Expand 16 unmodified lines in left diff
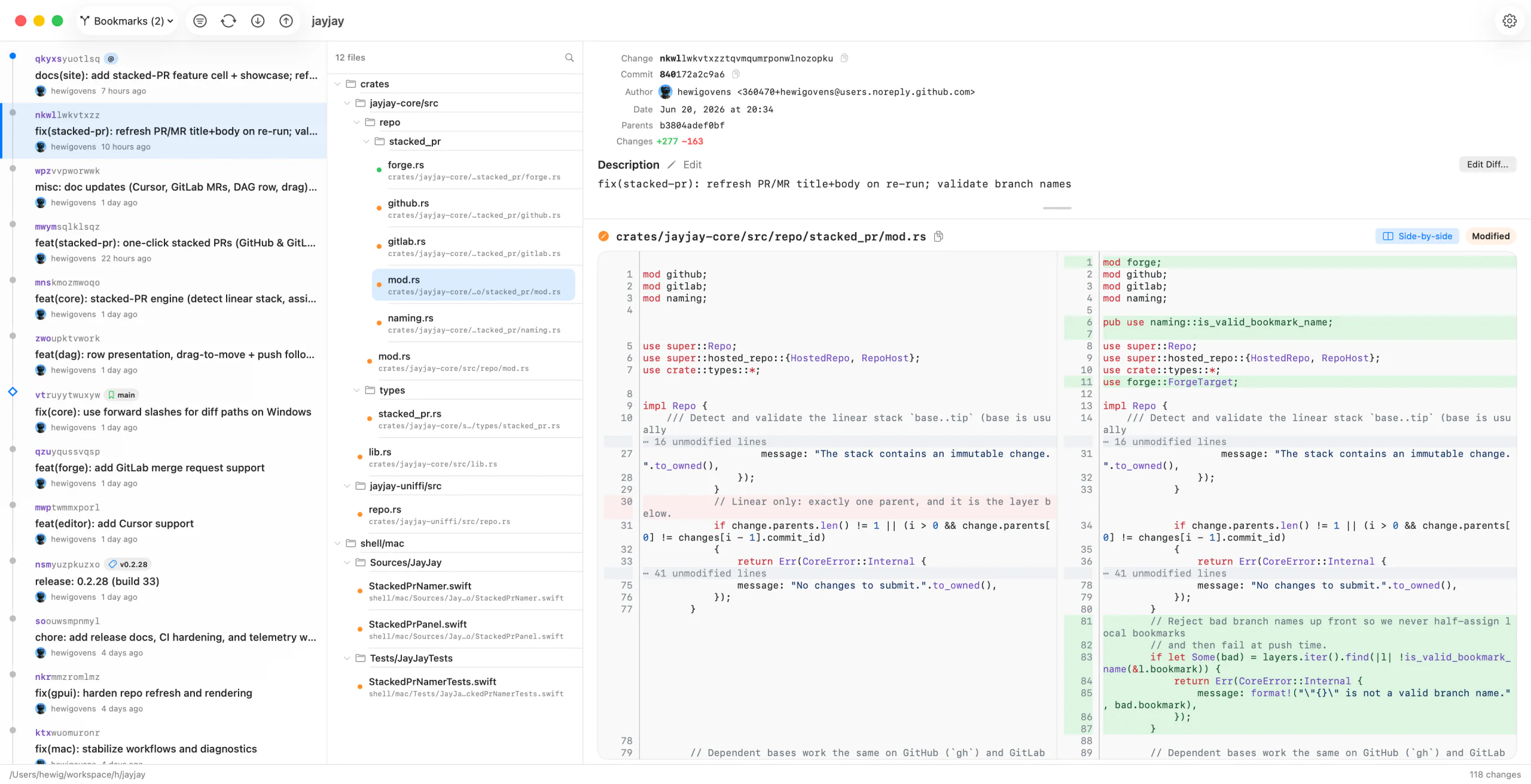This screenshot has width=1531, height=784. pyautogui.click(x=830, y=441)
